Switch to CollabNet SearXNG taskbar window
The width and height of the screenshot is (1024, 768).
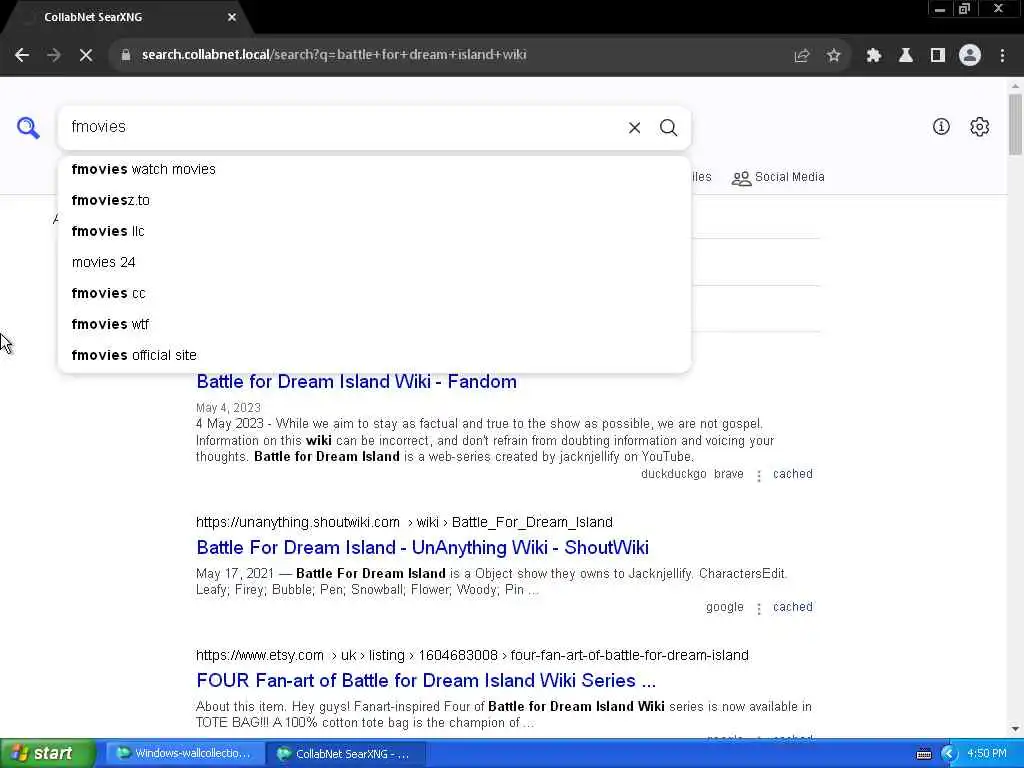(x=346, y=754)
